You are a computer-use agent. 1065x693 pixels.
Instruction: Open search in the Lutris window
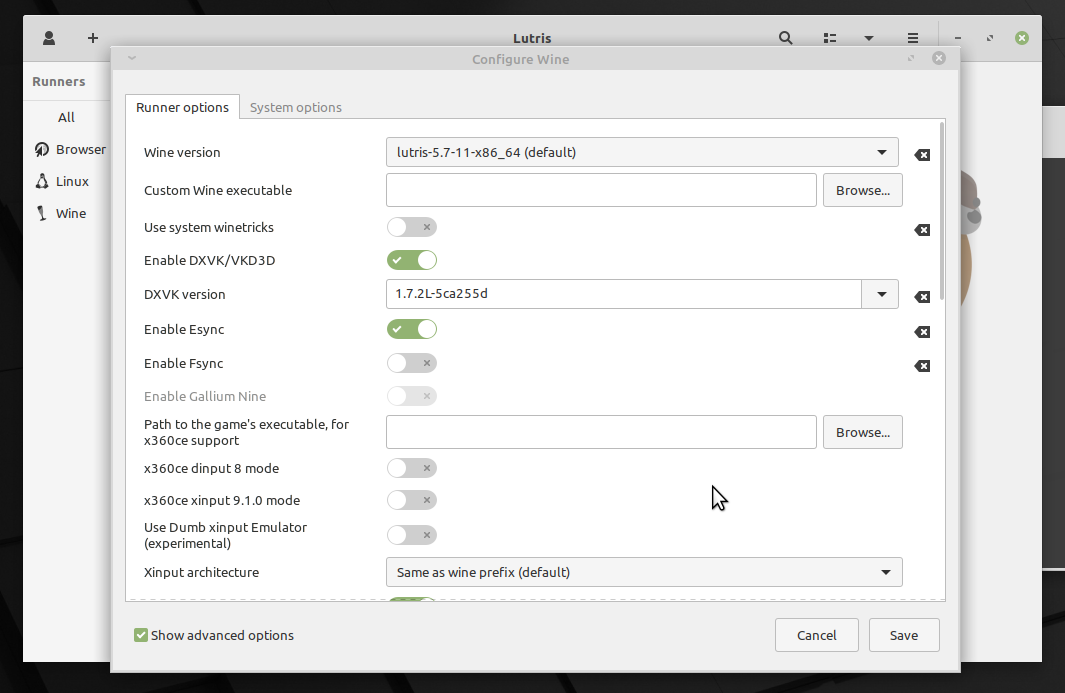point(785,38)
